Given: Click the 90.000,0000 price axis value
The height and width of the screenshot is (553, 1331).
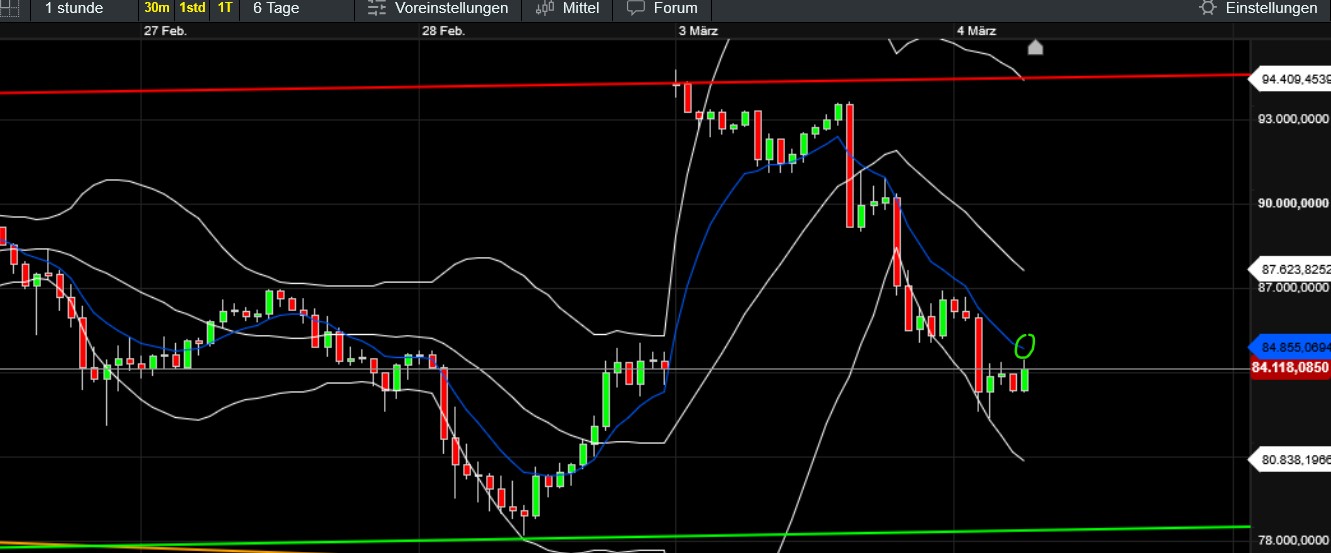Looking at the screenshot, I should [x=1293, y=204].
